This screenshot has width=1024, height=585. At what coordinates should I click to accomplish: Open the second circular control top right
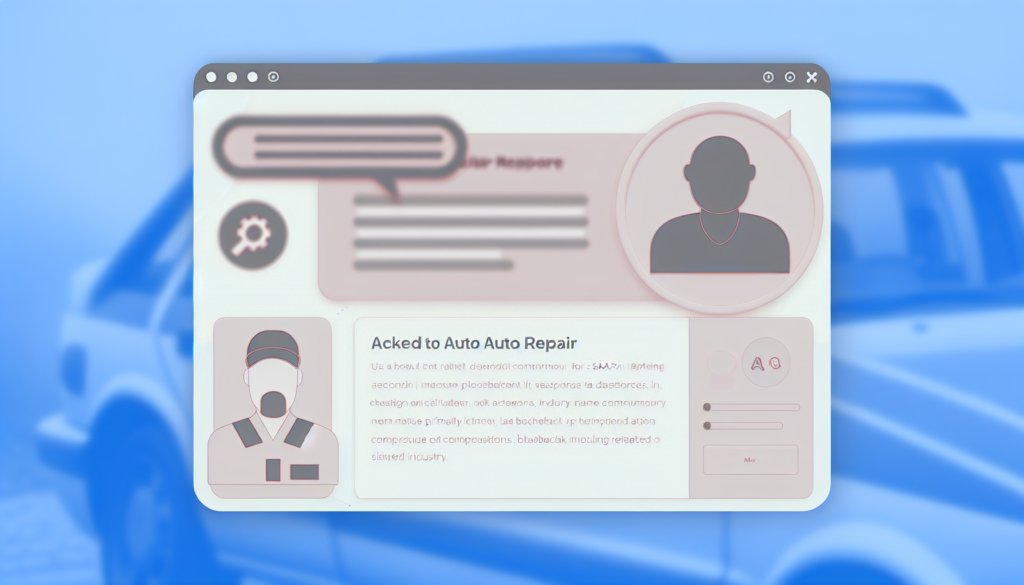(x=790, y=76)
